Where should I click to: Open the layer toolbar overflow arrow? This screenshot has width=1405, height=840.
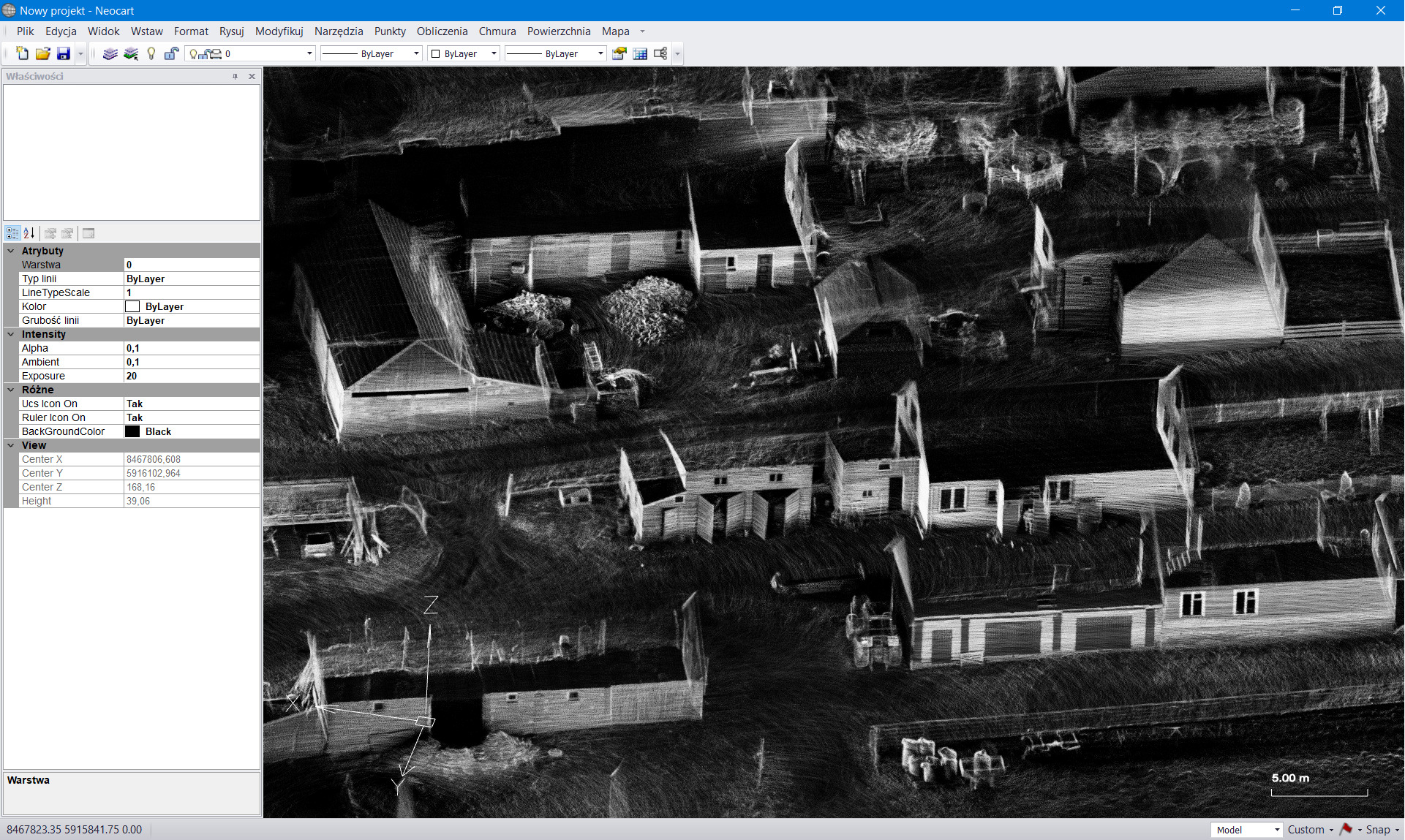[677, 53]
